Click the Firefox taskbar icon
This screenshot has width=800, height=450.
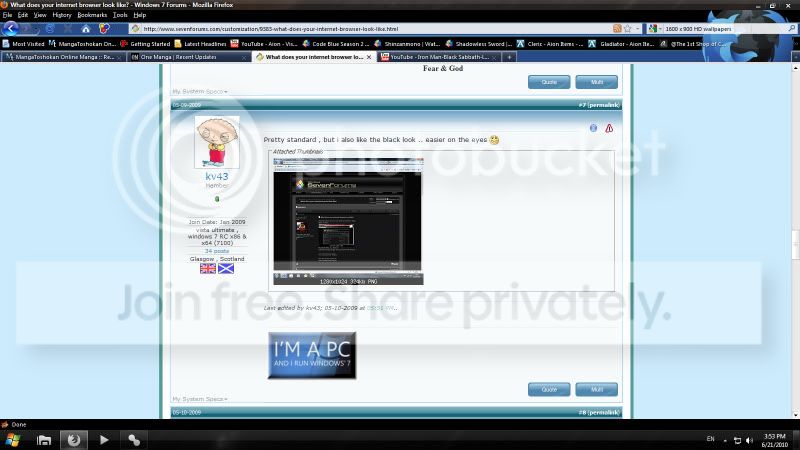(74, 440)
